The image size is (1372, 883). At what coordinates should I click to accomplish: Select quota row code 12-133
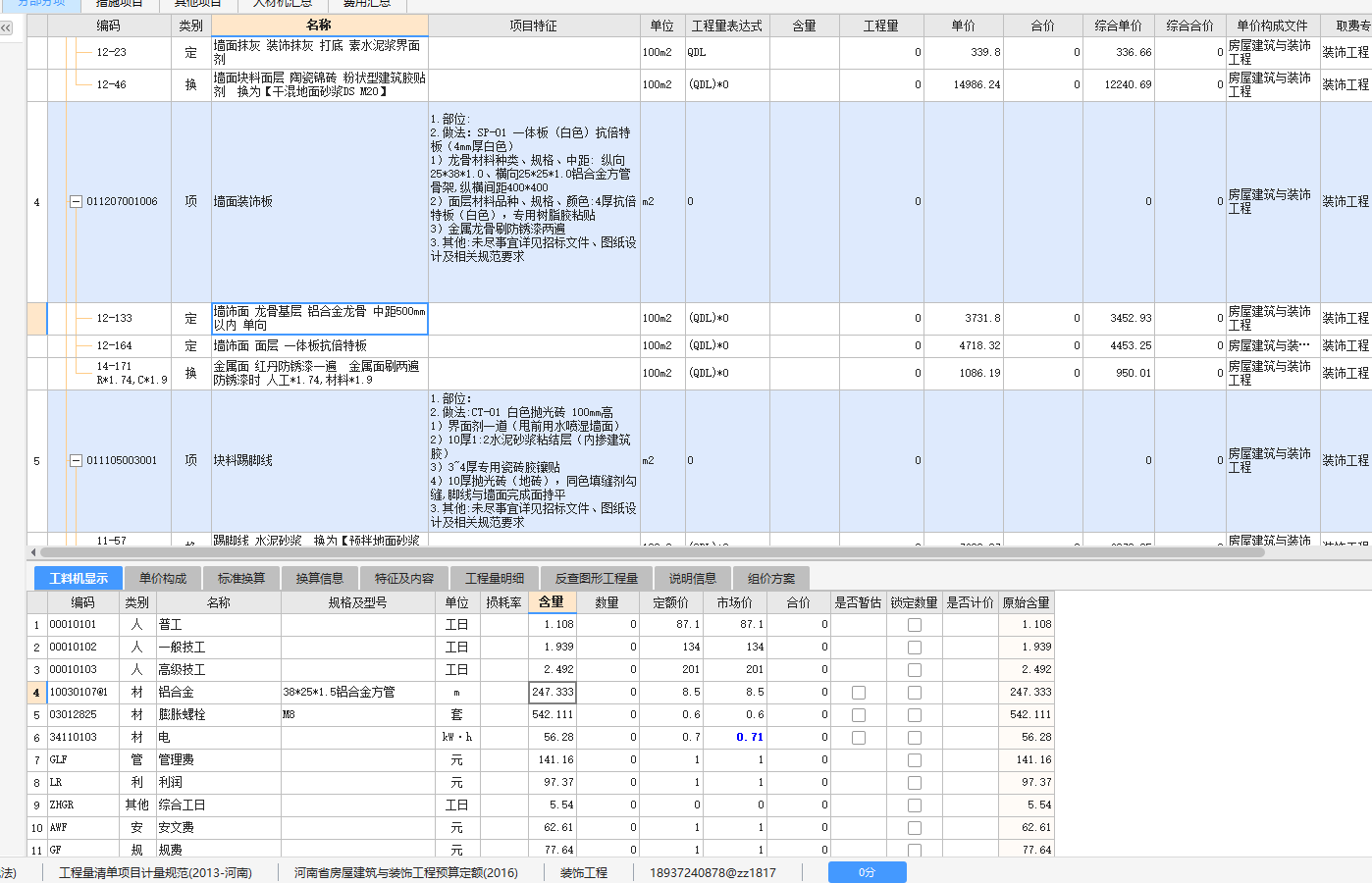114,318
